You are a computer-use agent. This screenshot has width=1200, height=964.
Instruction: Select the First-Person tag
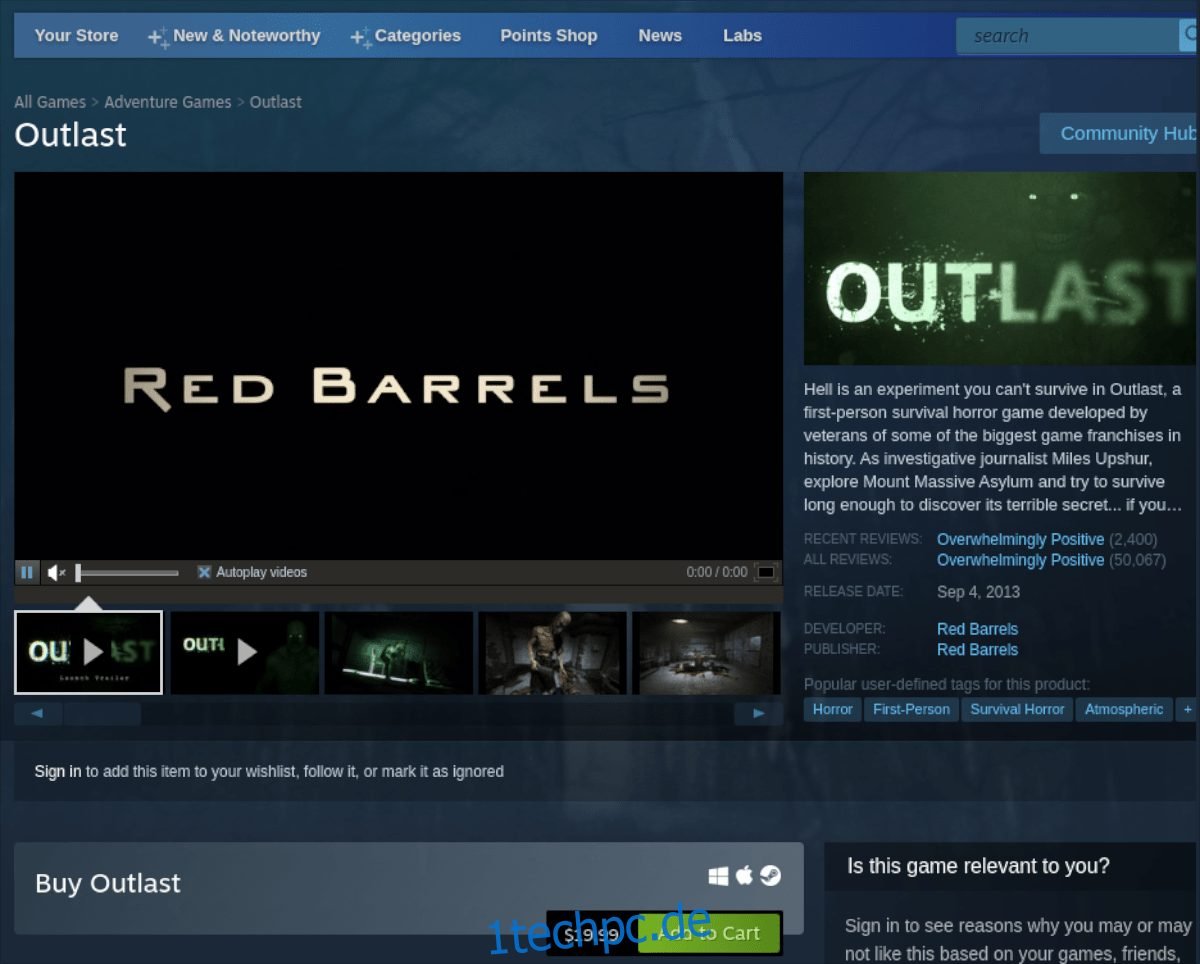[911, 709]
